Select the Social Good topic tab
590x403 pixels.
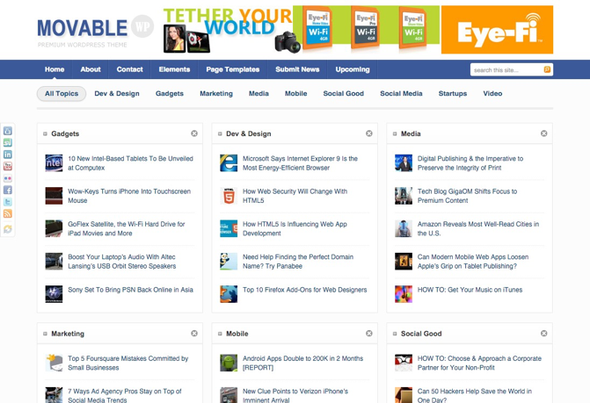[x=343, y=94]
